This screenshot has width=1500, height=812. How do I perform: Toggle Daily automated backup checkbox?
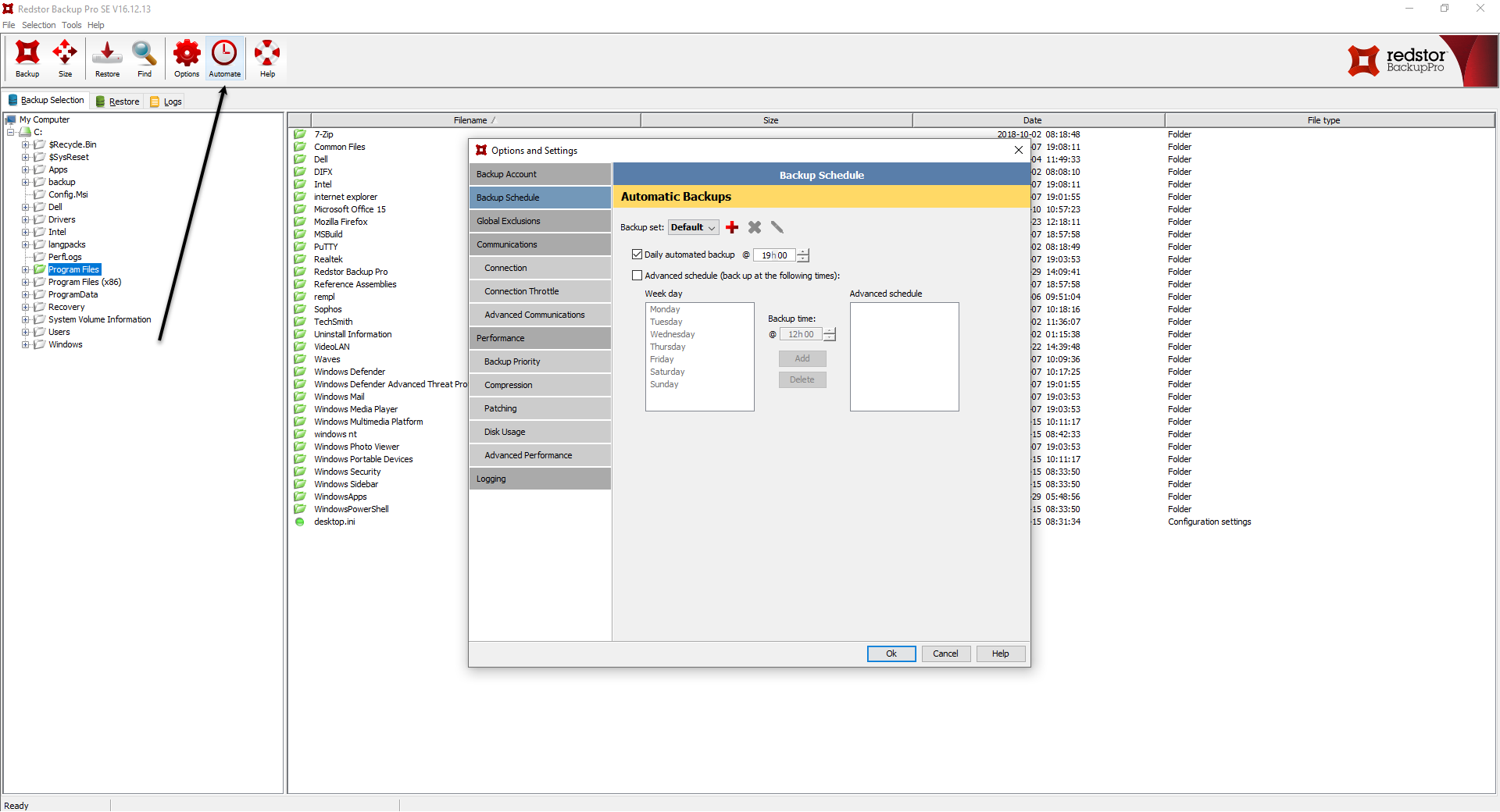click(637, 255)
